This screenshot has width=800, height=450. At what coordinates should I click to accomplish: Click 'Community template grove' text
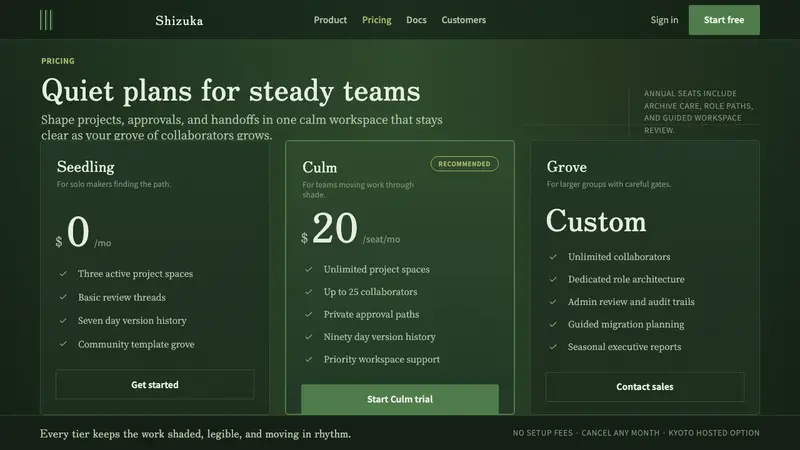click(136, 344)
